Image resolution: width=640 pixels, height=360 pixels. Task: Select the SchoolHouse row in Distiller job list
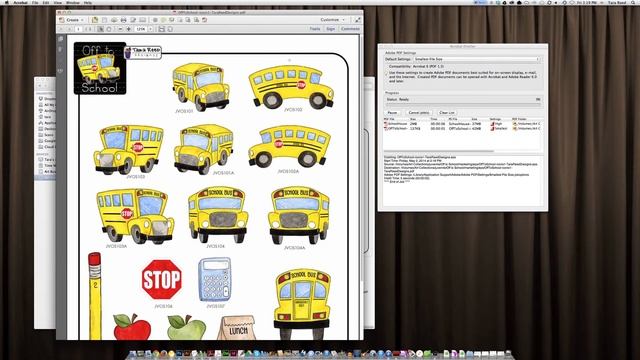(x=463, y=124)
